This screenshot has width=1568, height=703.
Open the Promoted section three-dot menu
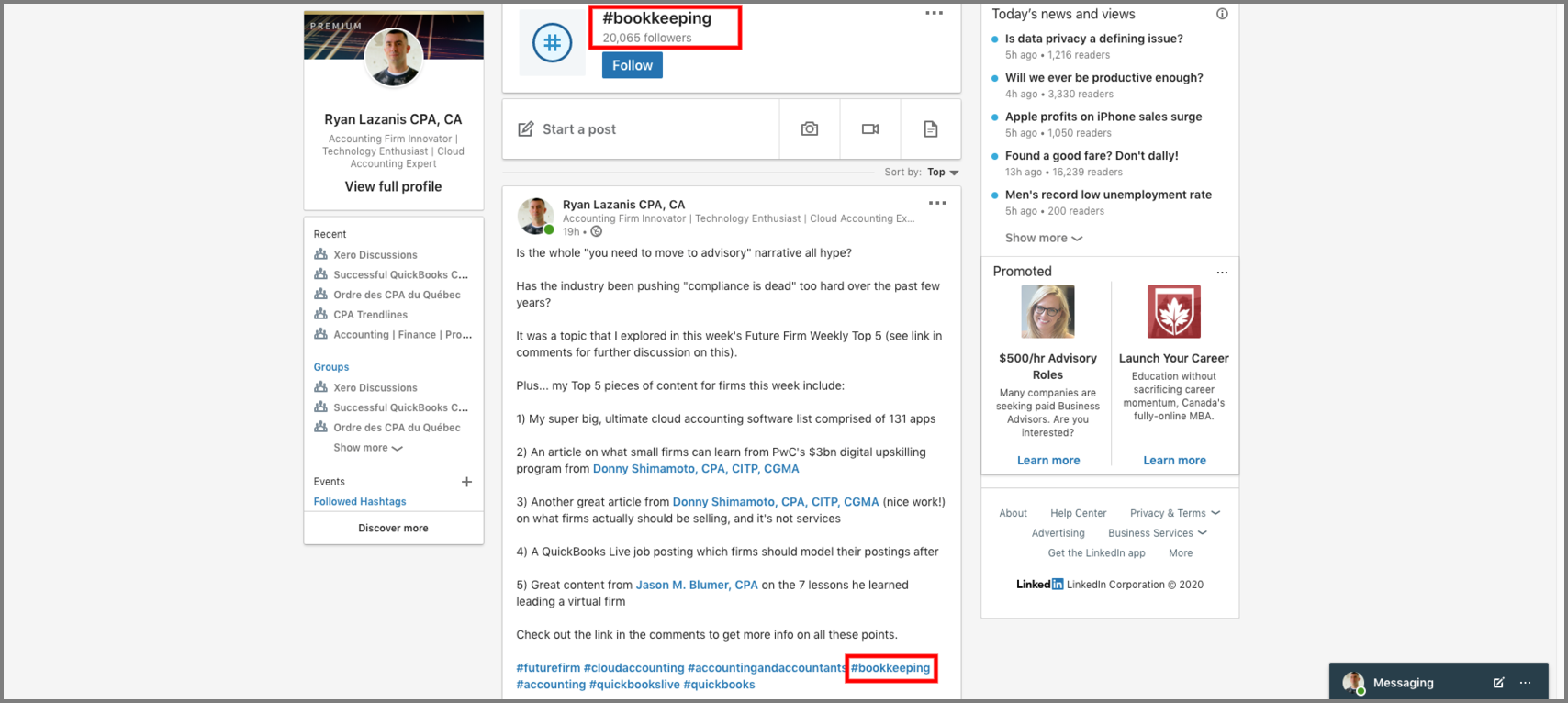coord(1222,272)
